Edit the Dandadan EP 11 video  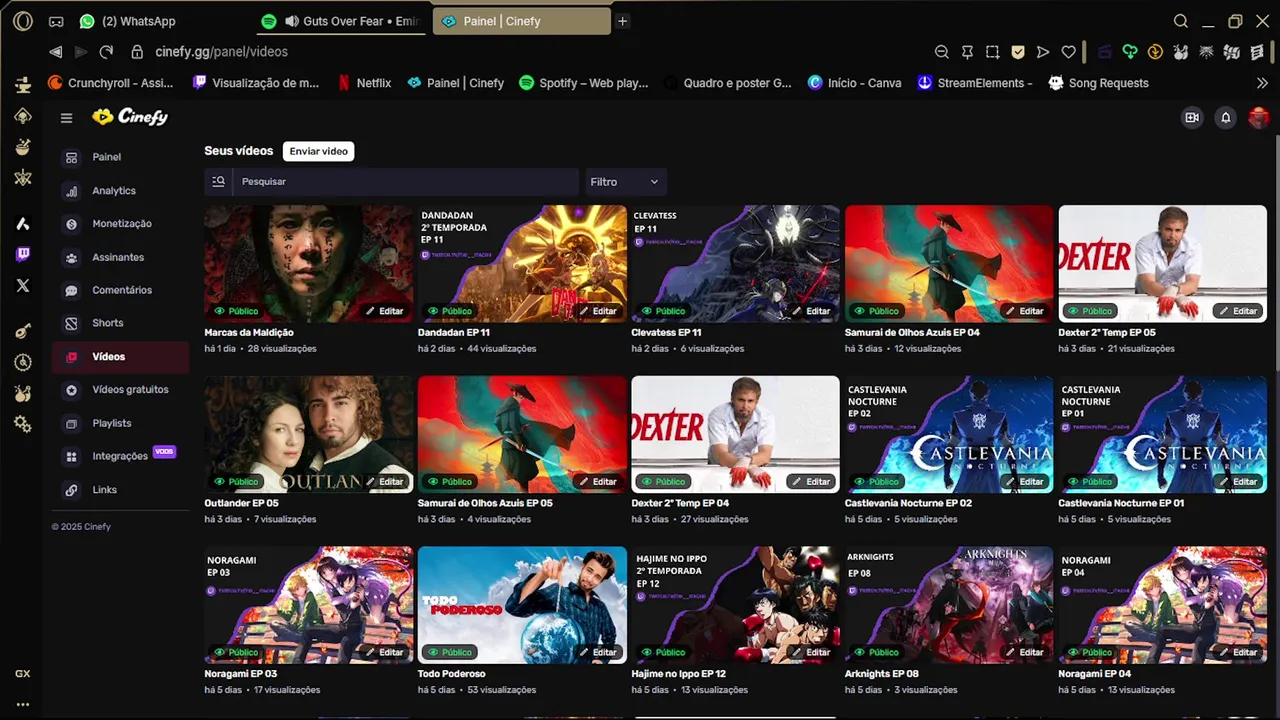[598, 311]
